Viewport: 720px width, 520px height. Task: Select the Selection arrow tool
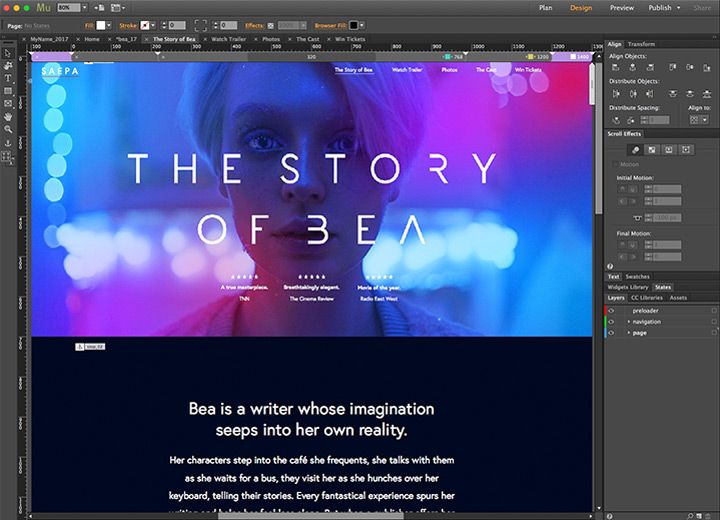(x=8, y=53)
